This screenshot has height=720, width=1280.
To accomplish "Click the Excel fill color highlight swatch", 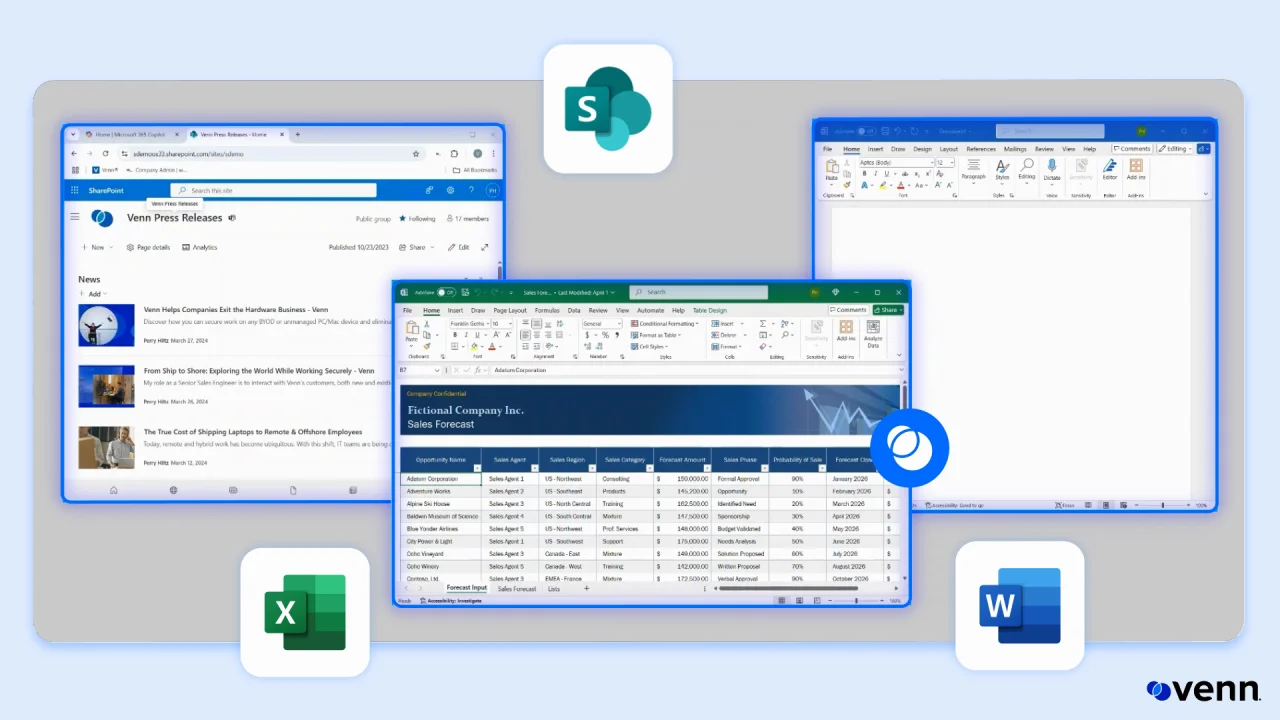I will (474, 347).
